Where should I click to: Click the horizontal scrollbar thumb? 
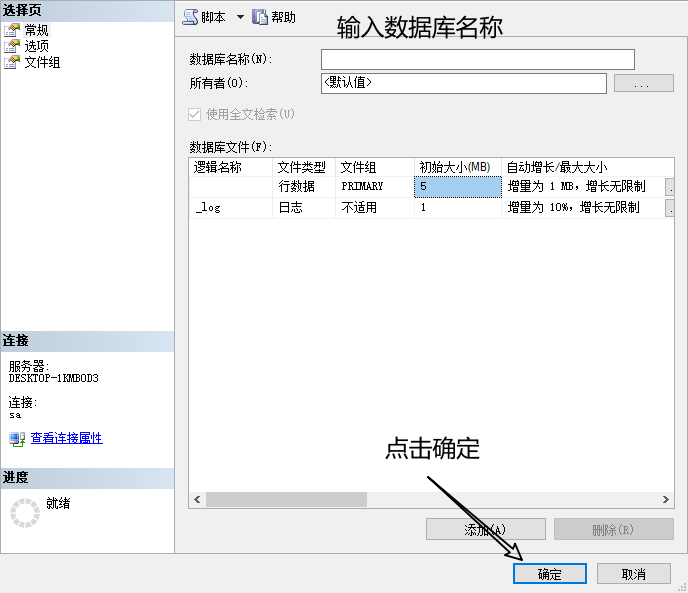pos(286,500)
